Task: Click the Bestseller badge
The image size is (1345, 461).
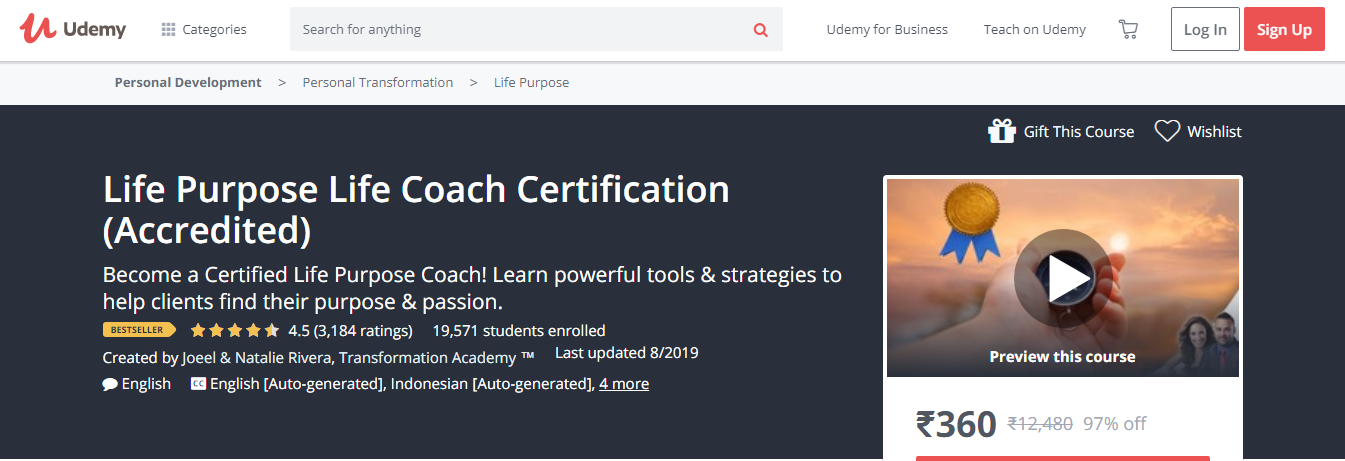Action: (x=139, y=330)
